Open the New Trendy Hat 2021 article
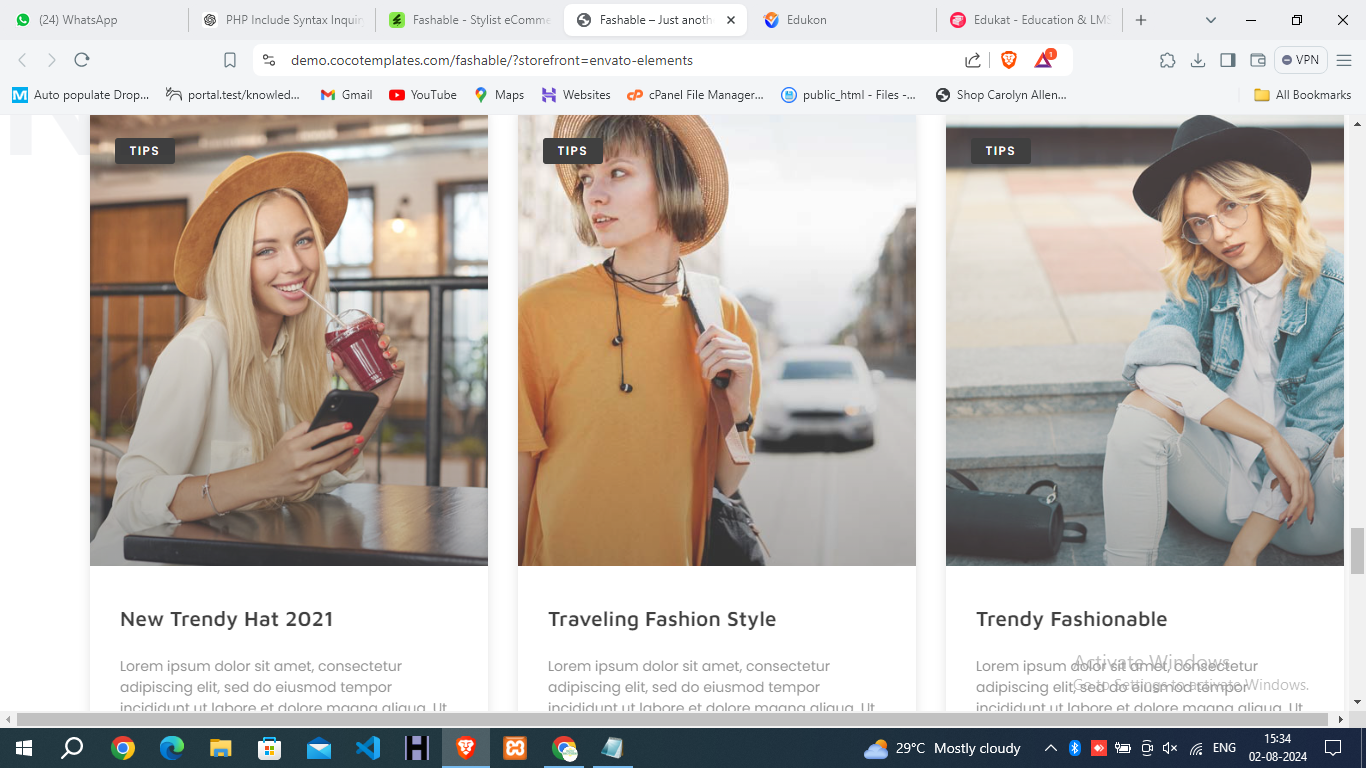The width and height of the screenshot is (1366, 768). [226, 619]
